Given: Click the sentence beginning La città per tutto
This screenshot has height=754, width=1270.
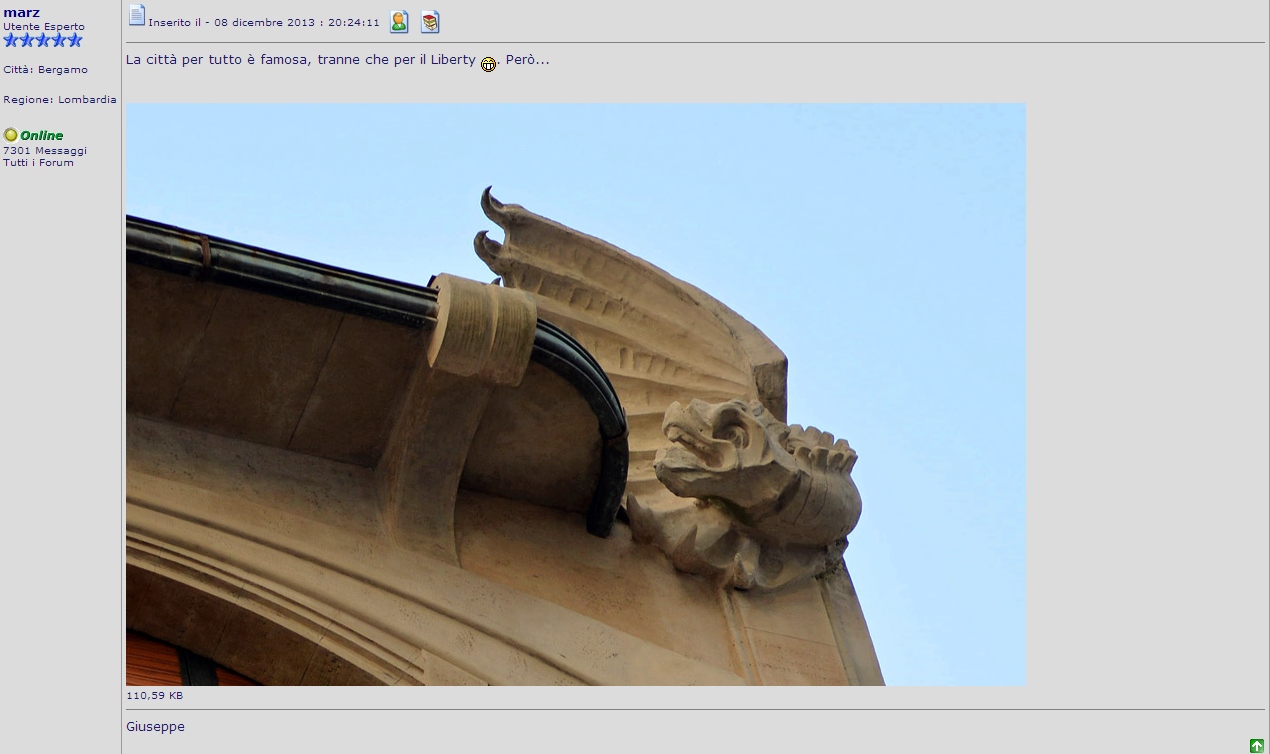Looking at the screenshot, I should pos(300,60).
